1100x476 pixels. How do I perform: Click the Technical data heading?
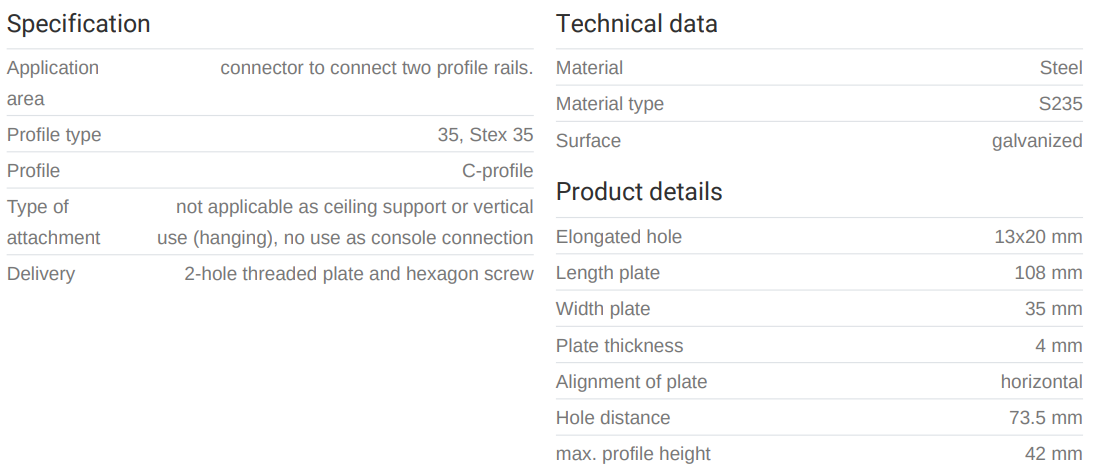point(636,24)
